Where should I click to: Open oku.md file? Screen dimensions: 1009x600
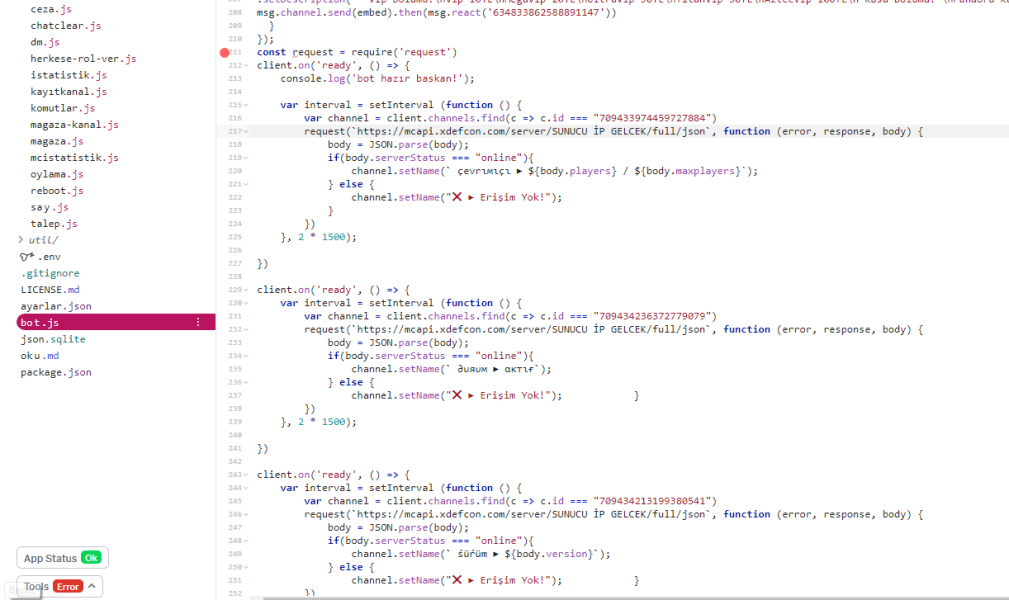39,356
